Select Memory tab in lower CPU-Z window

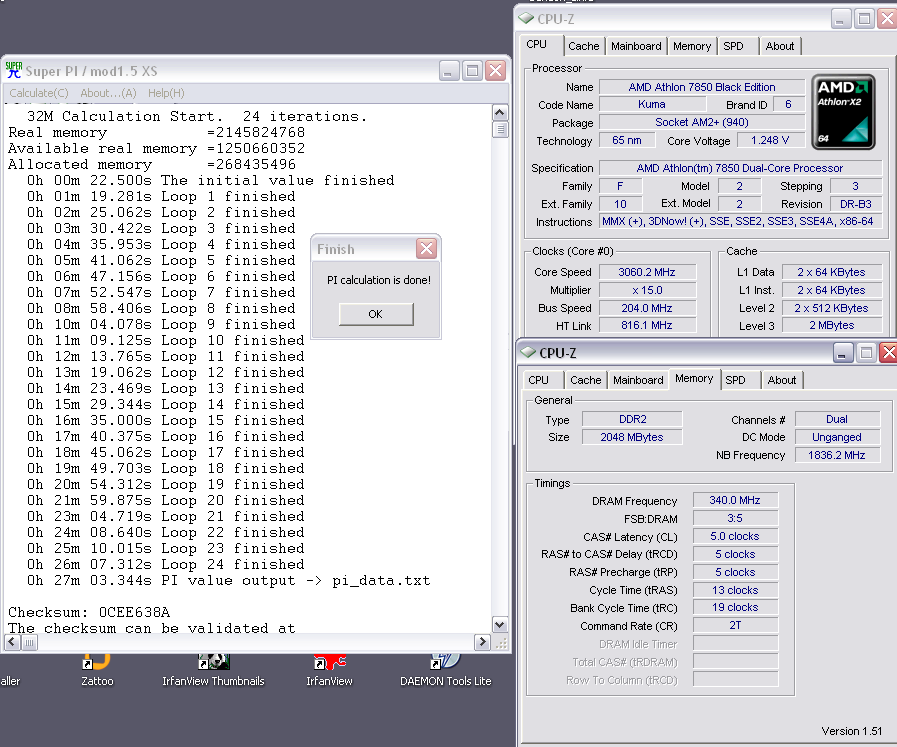point(694,379)
